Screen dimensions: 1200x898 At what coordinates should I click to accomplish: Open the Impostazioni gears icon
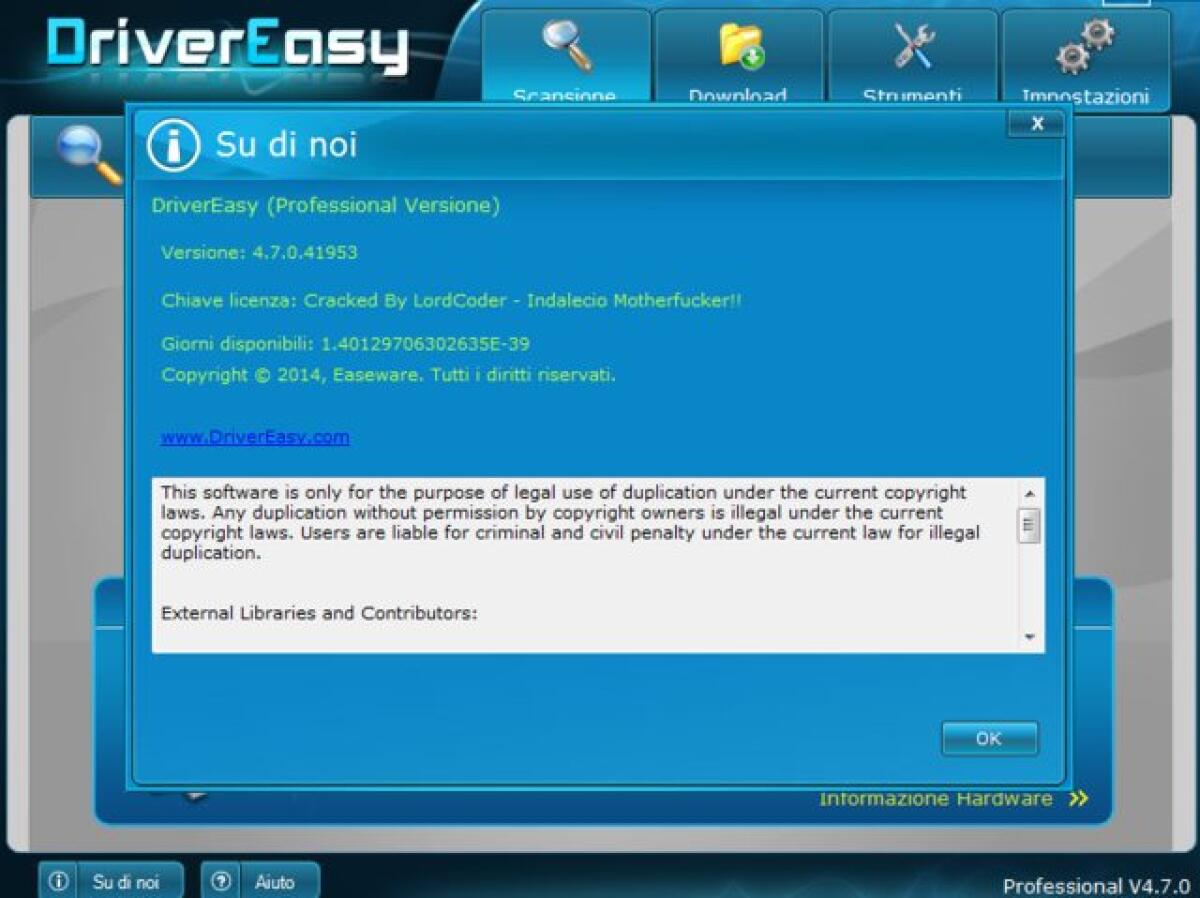[1087, 44]
